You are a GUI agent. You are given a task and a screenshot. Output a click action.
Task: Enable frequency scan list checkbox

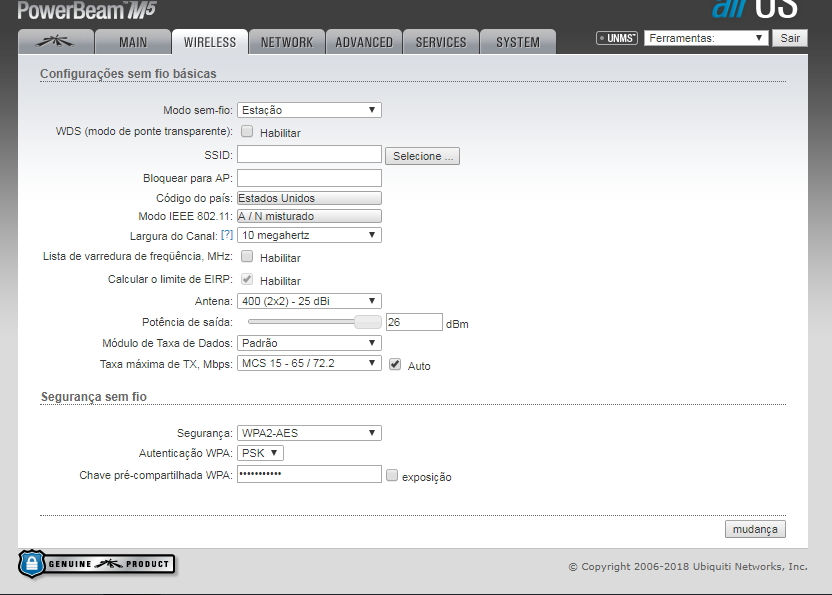pos(247,257)
